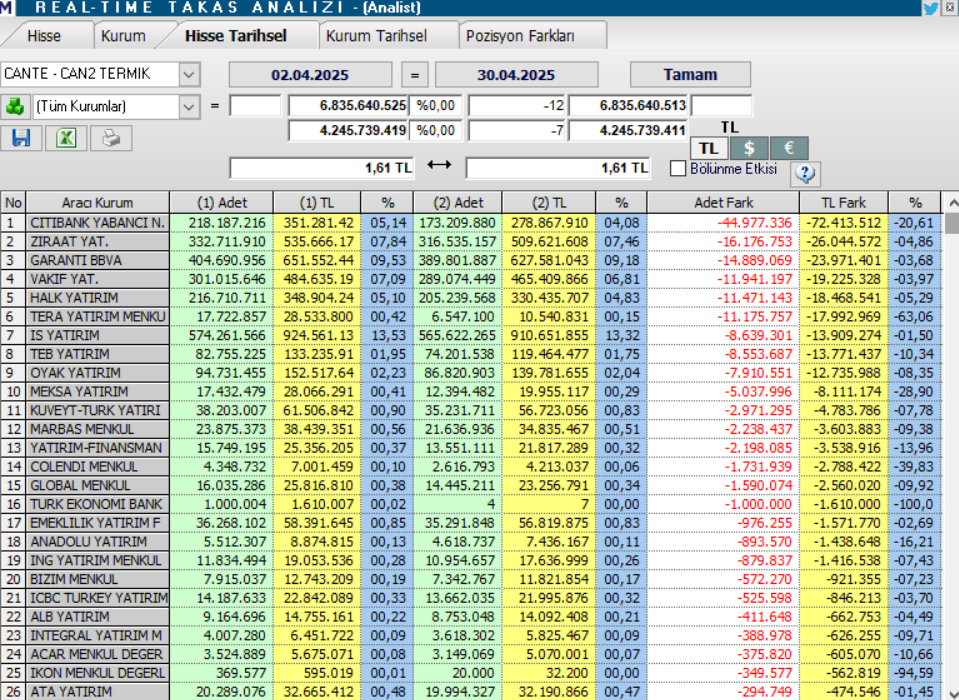The height and width of the screenshot is (700, 959).
Task: Select the KUVEYT-TURK YATIRI row
Action: tap(471, 410)
